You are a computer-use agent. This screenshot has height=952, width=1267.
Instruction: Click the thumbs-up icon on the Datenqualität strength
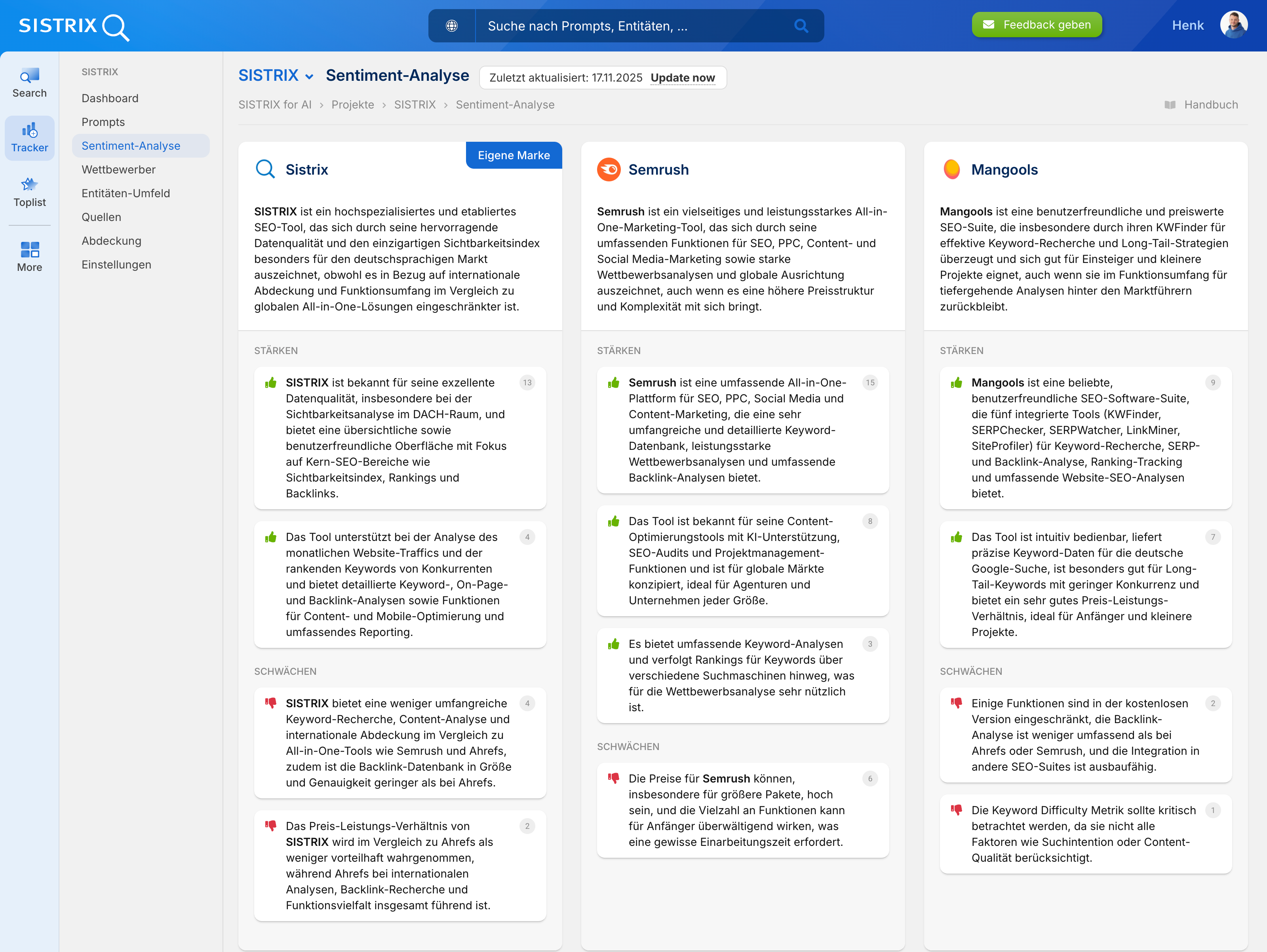[271, 383]
